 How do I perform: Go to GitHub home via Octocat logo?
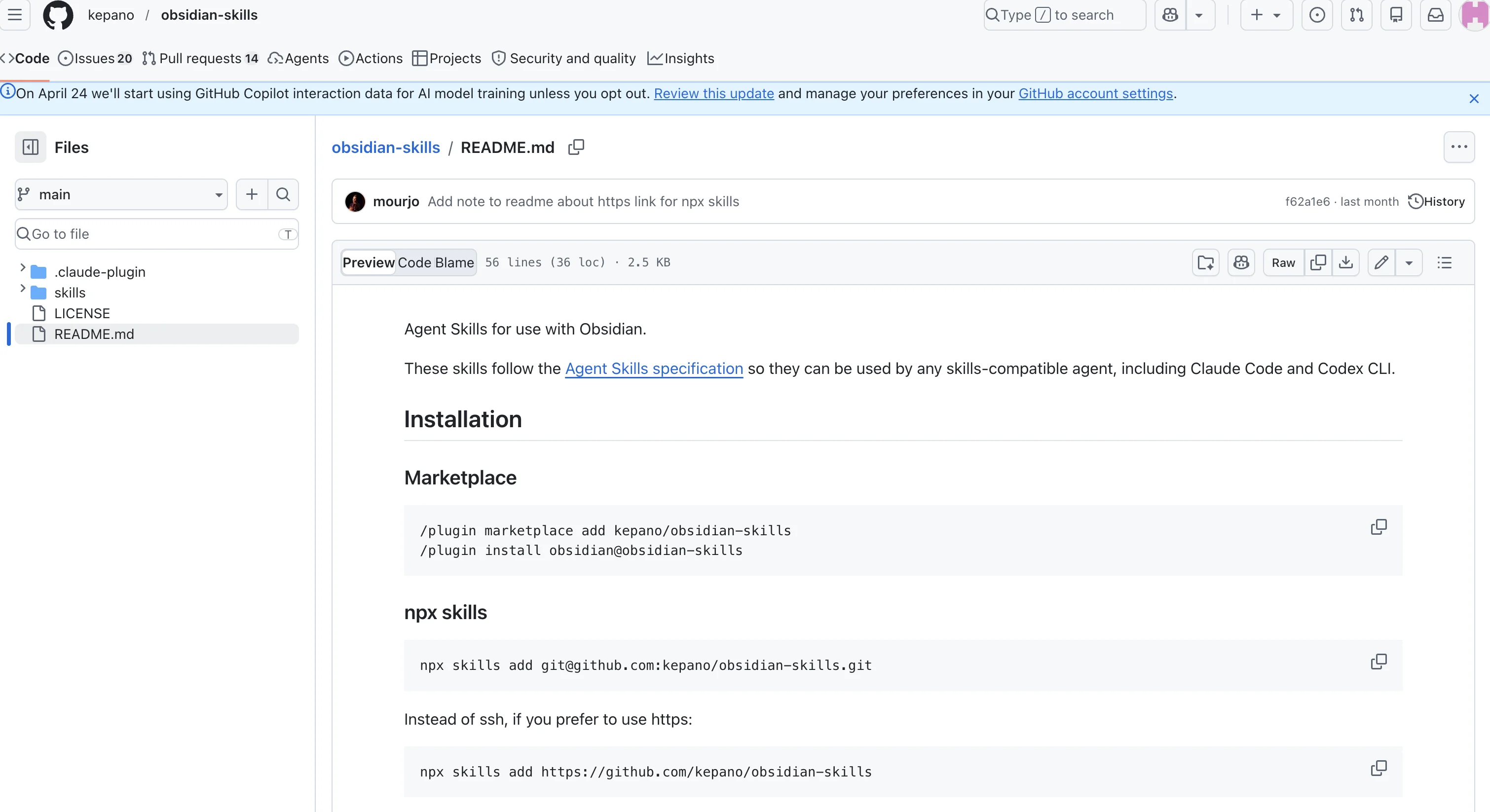point(58,15)
